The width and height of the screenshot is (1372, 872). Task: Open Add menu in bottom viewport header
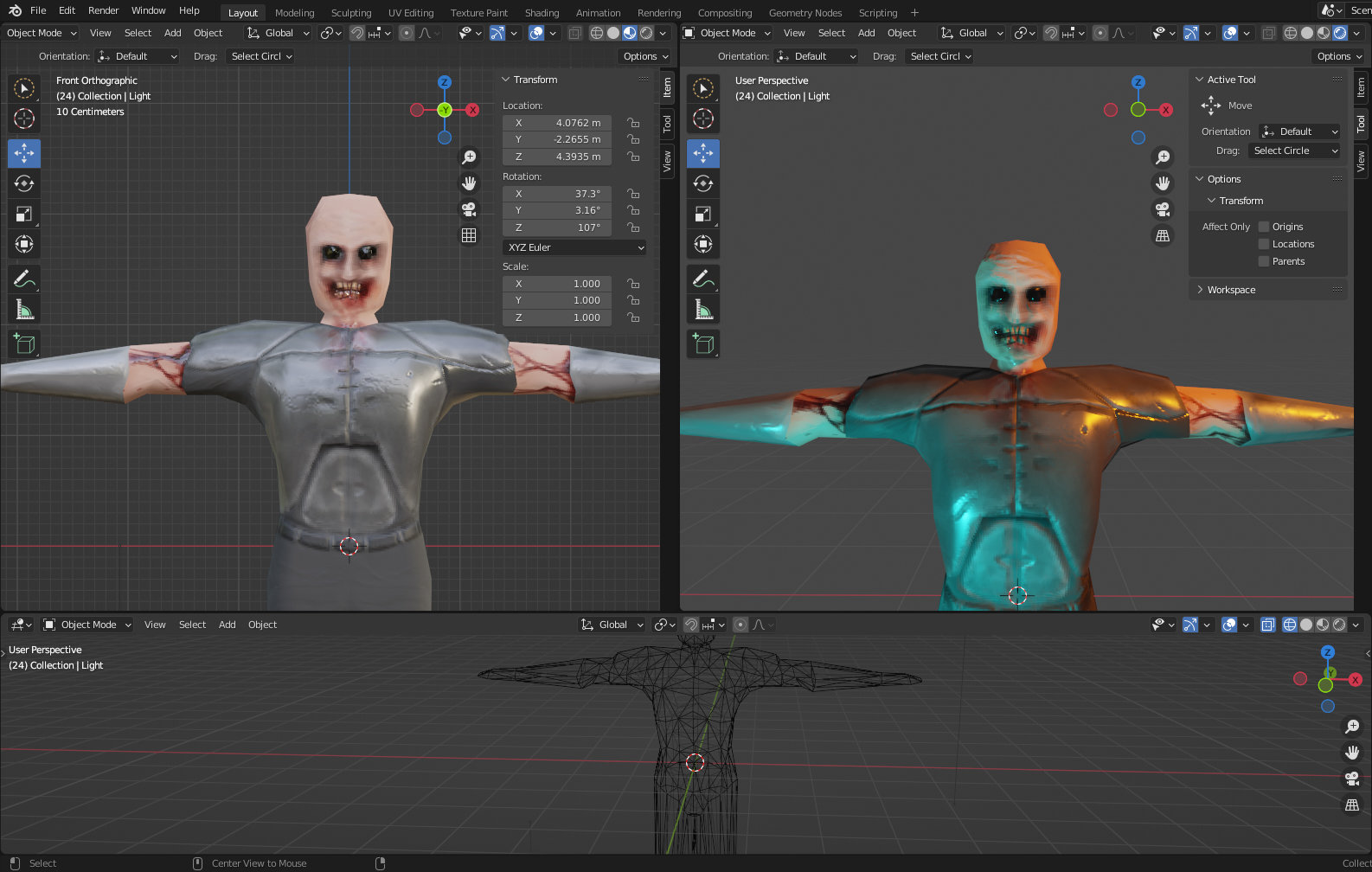pyautogui.click(x=228, y=625)
